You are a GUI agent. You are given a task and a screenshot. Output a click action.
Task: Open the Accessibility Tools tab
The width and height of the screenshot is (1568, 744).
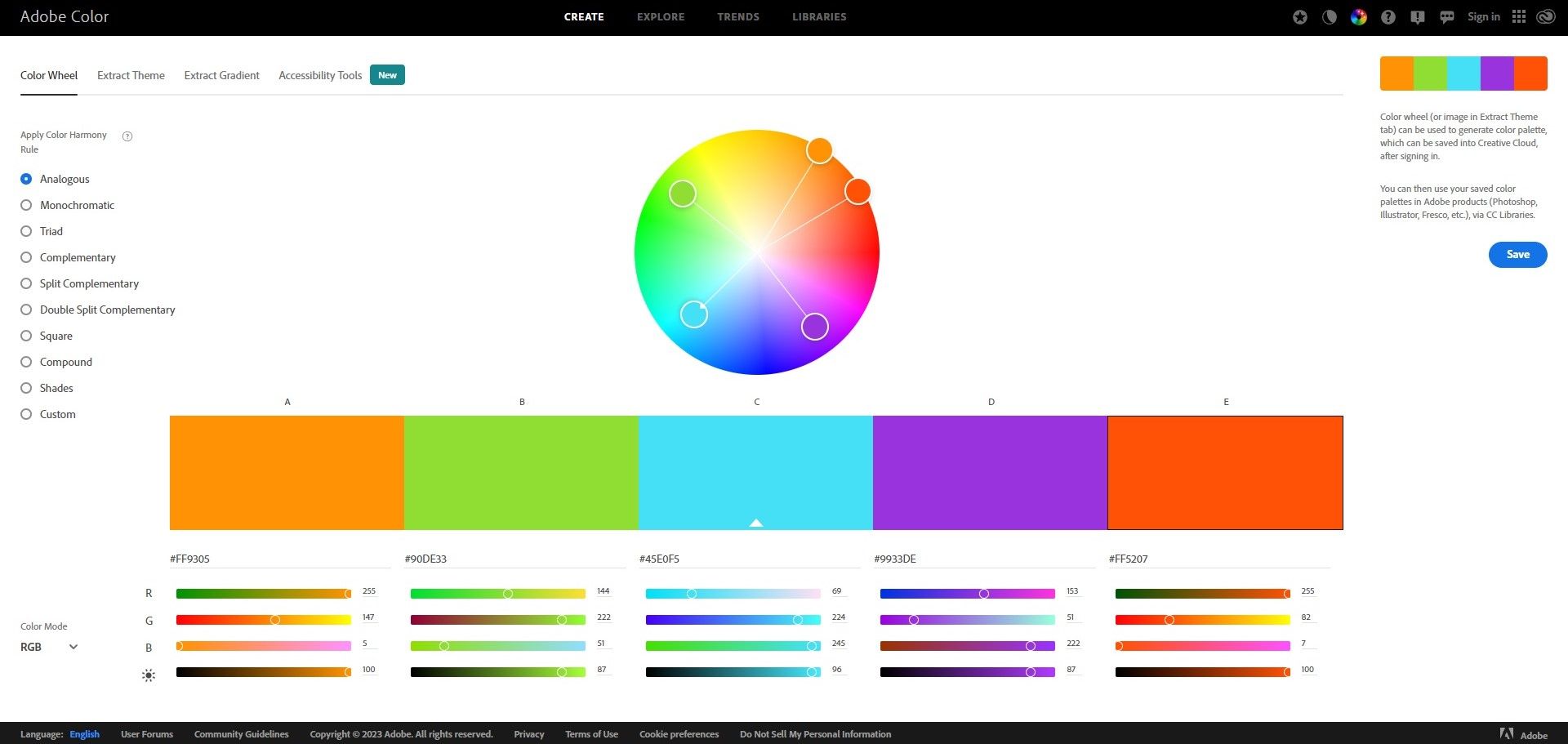[x=320, y=75]
